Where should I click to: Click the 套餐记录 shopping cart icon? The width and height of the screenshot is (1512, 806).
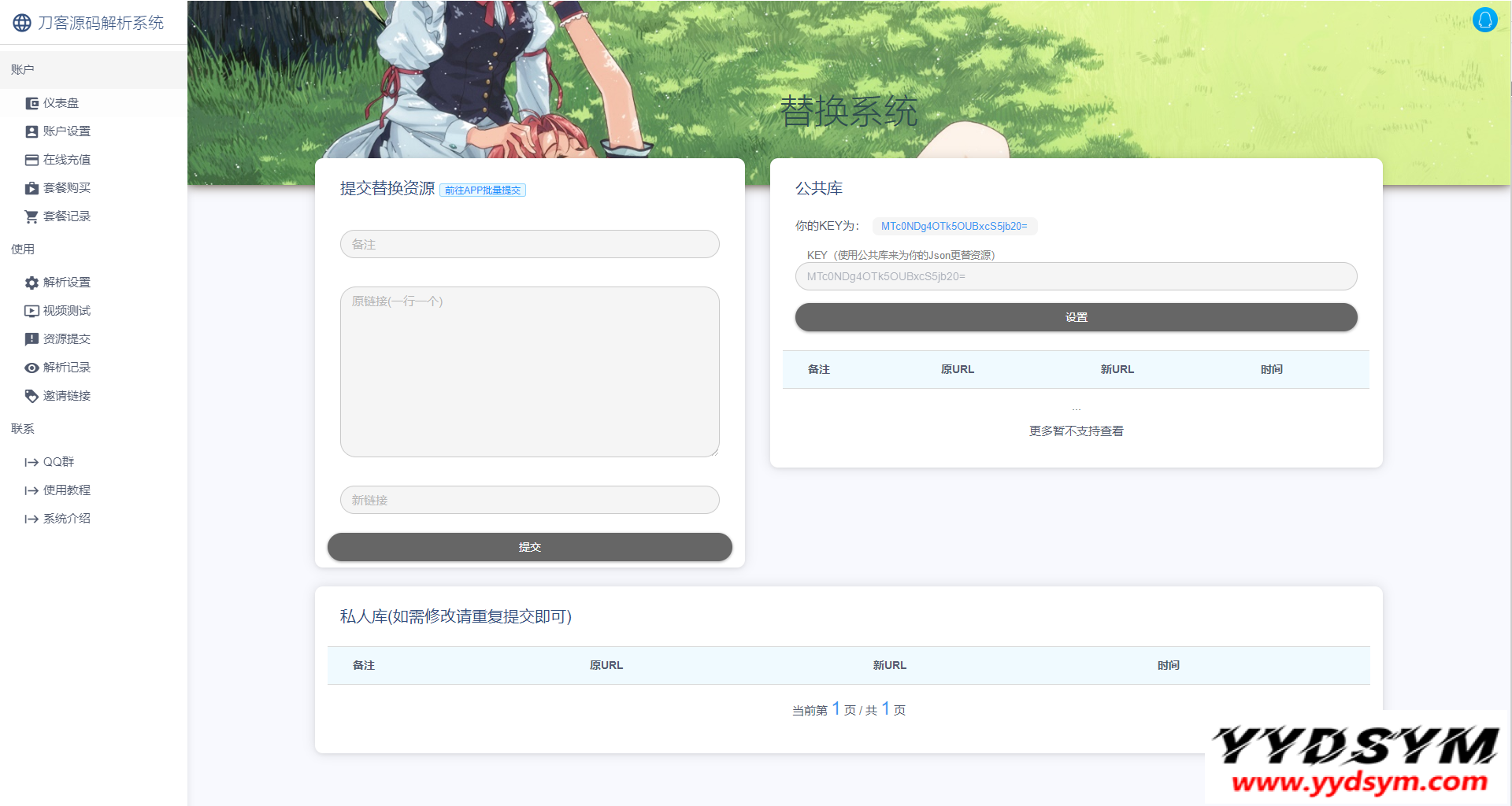(x=31, y=216)
